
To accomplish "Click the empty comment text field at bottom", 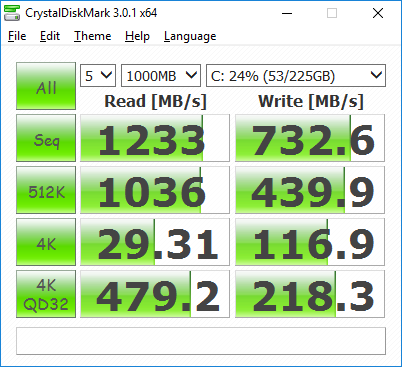I will pos(201,341).
